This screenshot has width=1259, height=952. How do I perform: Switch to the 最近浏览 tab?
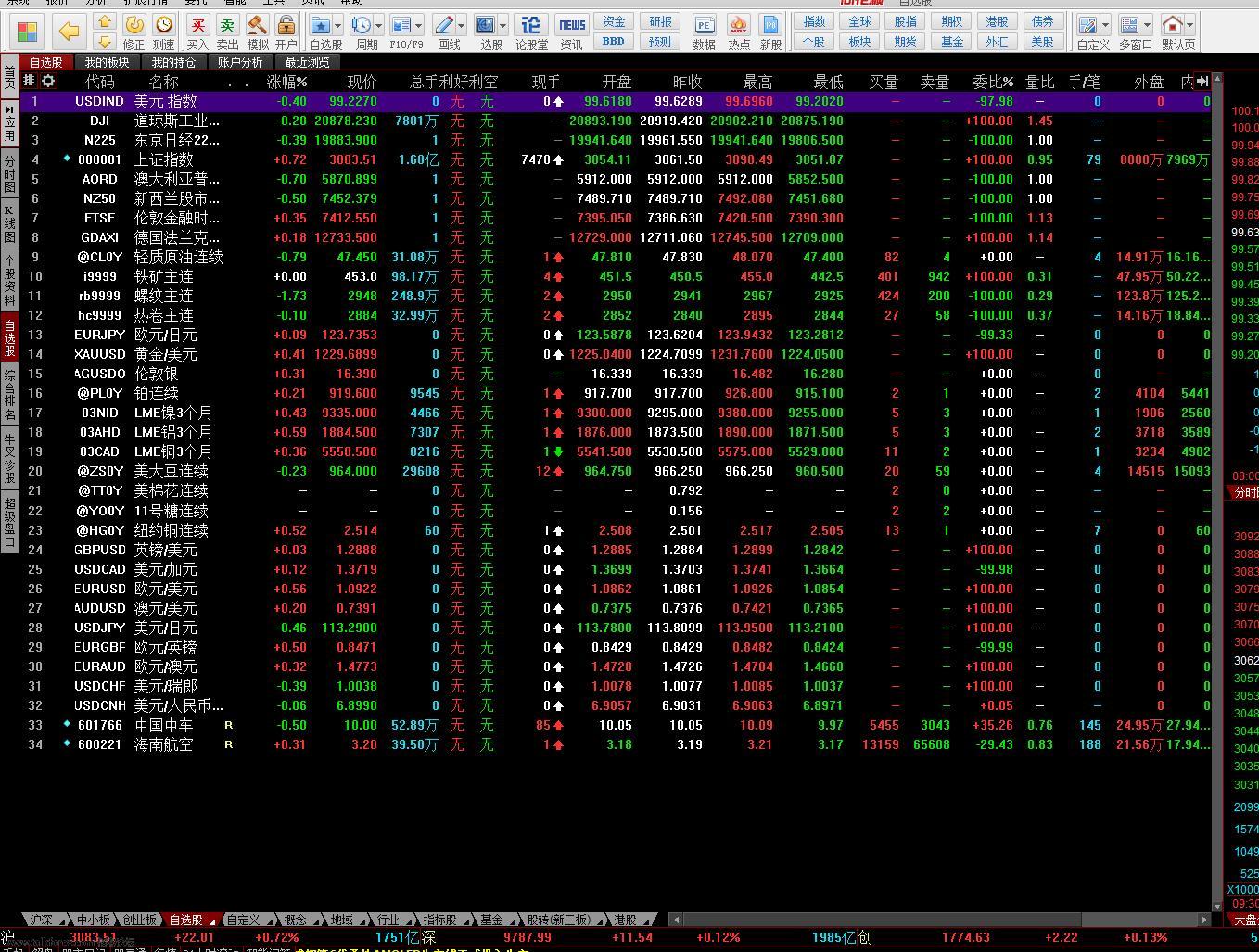point(308,62)
